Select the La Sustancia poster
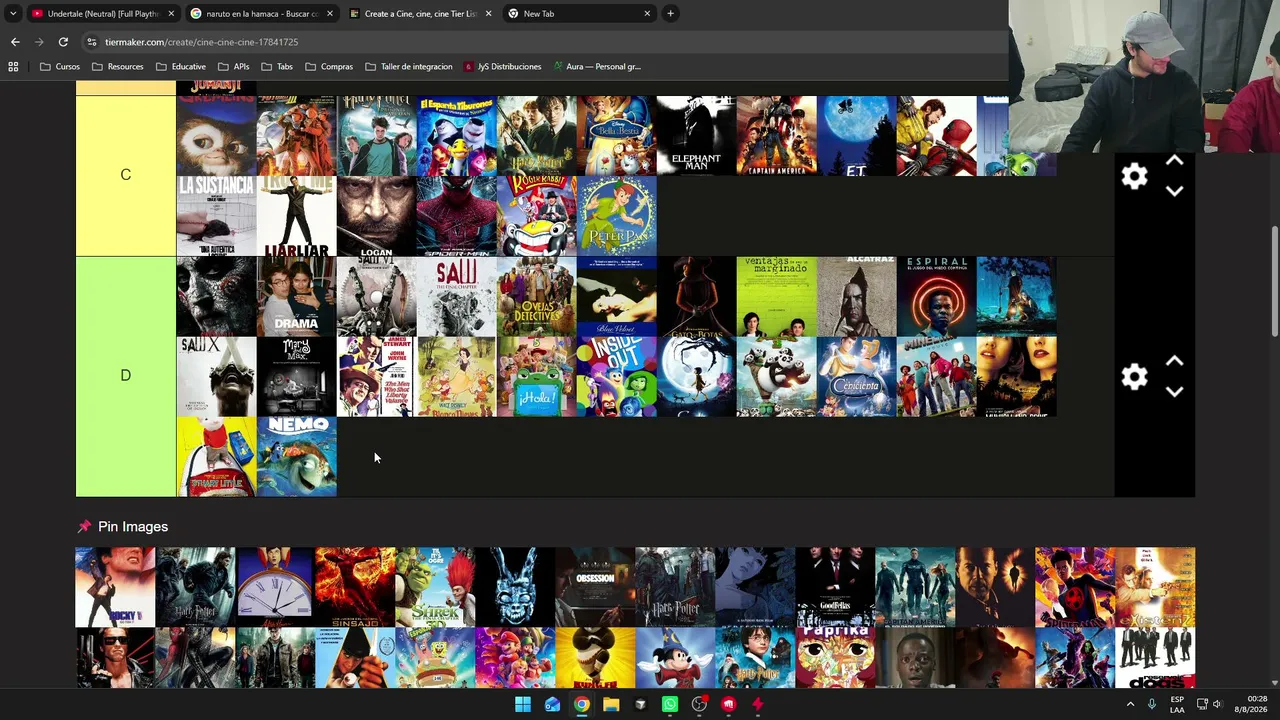 click(x=216, y=216)
